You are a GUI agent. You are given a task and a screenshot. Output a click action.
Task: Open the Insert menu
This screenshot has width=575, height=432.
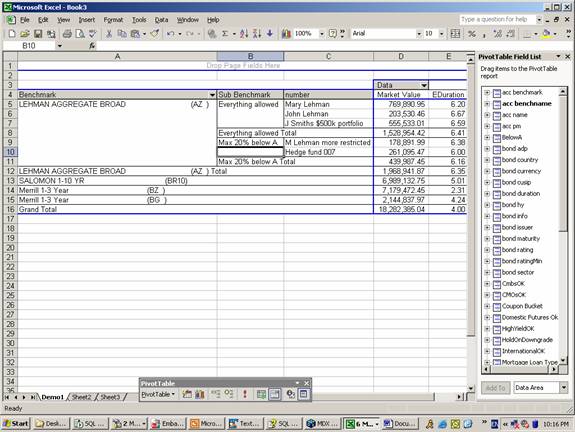pyautogui.click(x=87, y=20)
